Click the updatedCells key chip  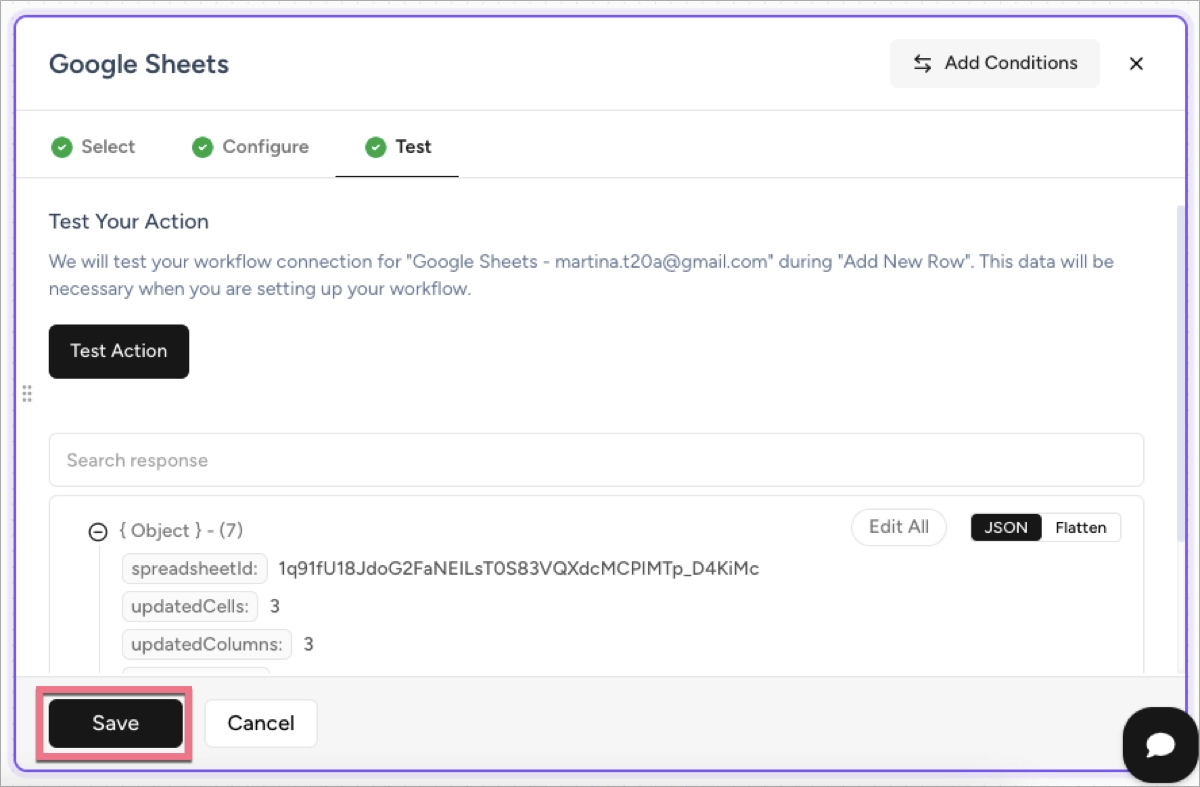(189, 606)
